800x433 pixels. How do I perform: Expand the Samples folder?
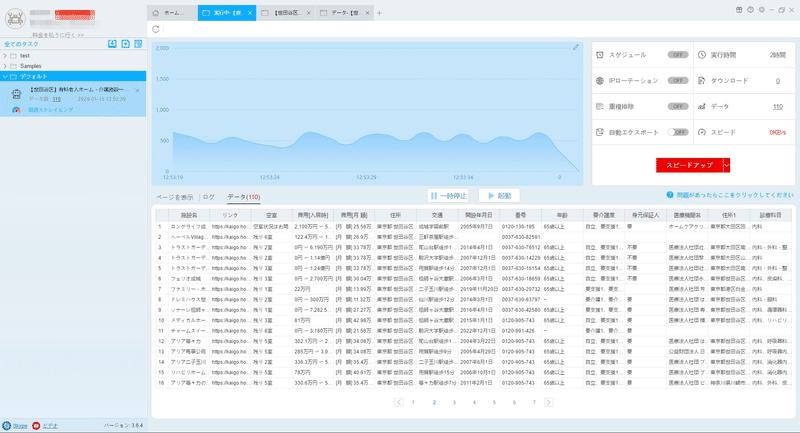(x=5, y=66)
